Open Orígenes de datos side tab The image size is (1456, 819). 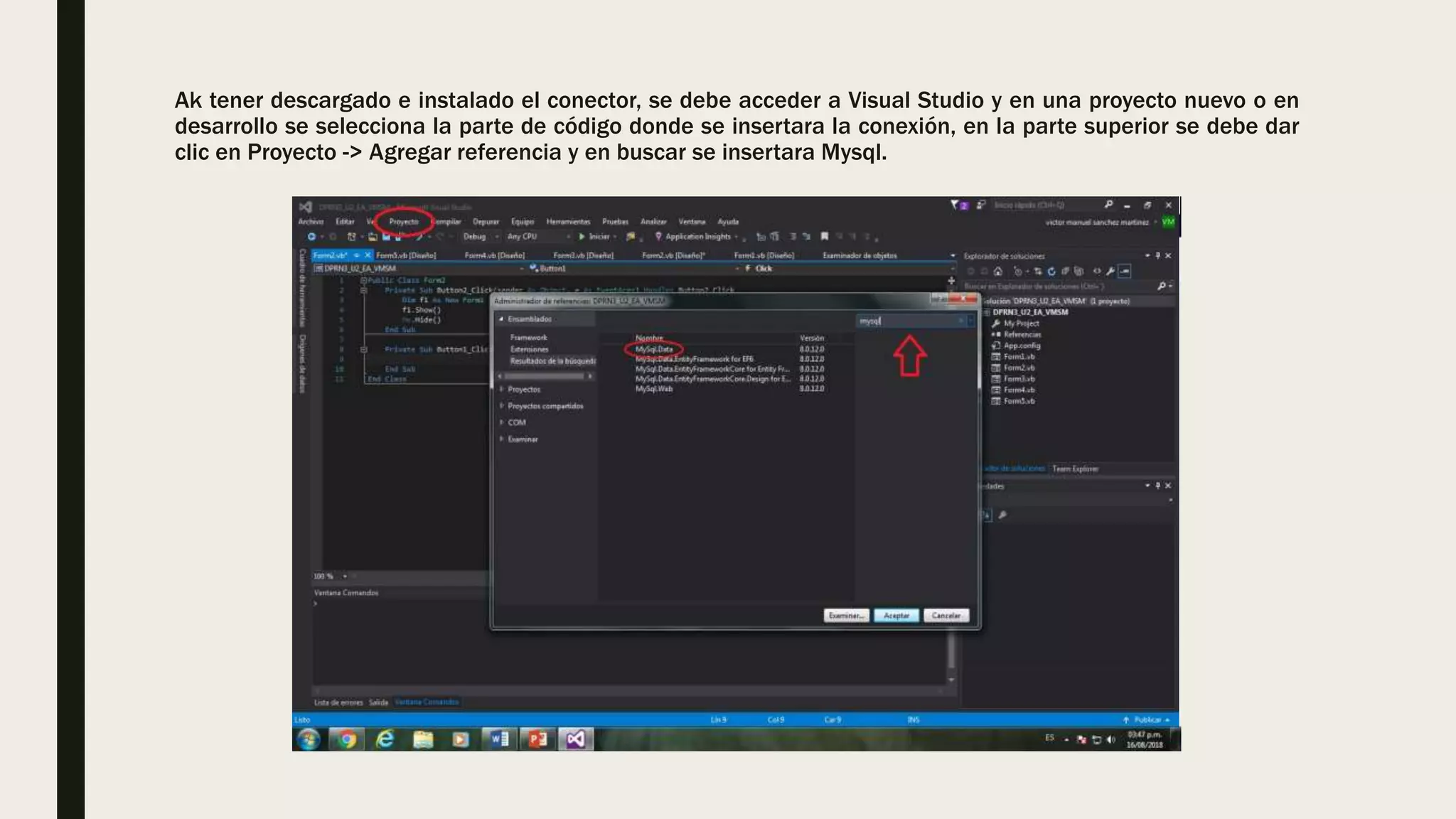coord(302,363)
